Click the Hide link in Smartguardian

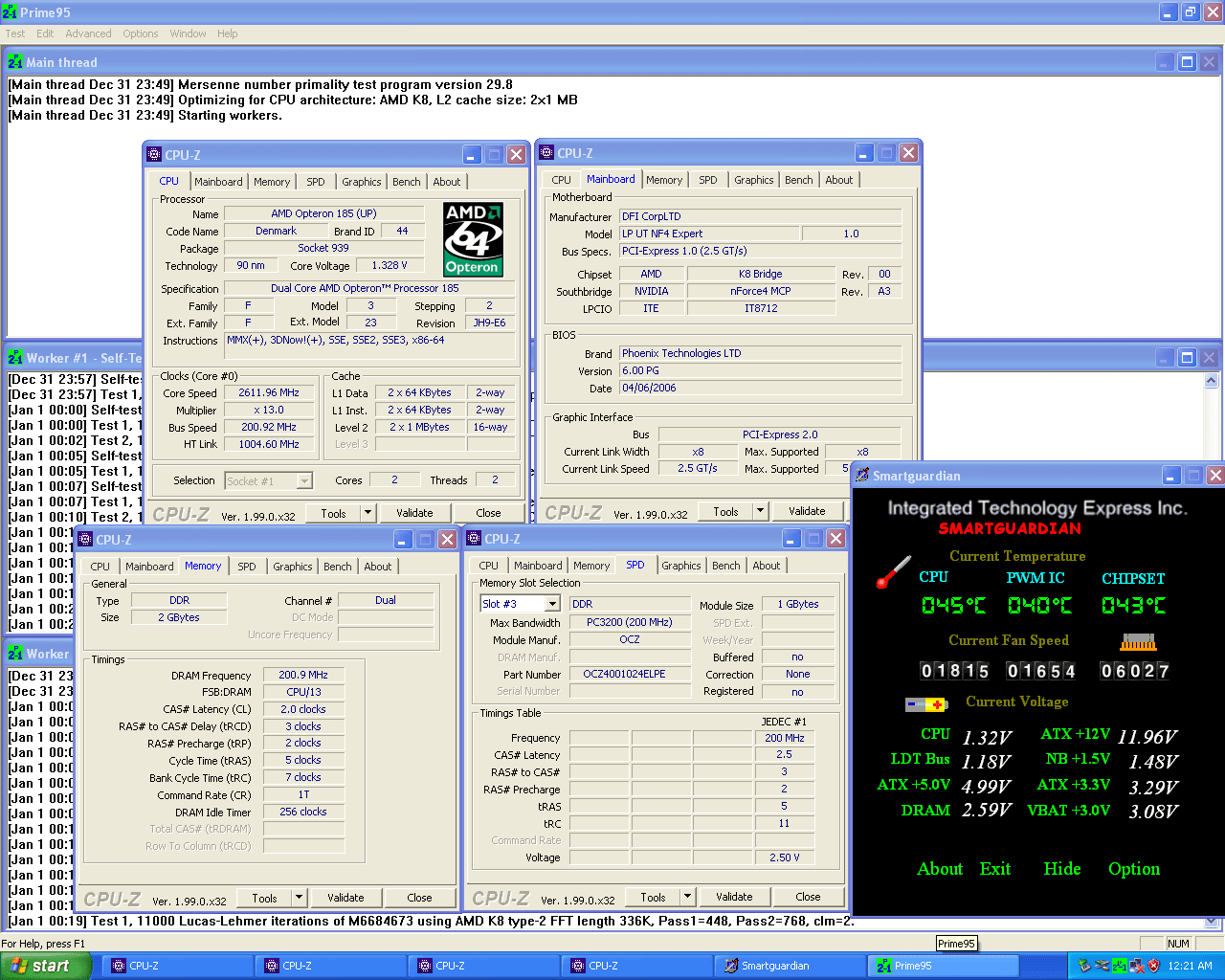pyautogui.click(x=1062, y=869)
